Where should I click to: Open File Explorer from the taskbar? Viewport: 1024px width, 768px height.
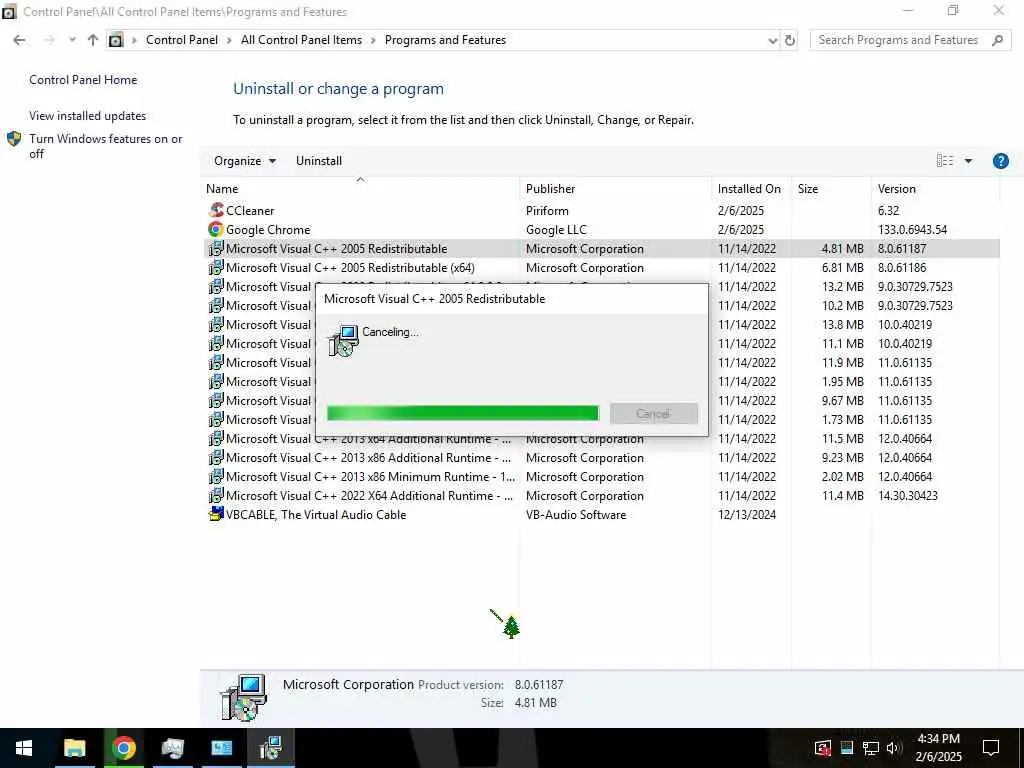pyautogui.click(x=74, y=748)
